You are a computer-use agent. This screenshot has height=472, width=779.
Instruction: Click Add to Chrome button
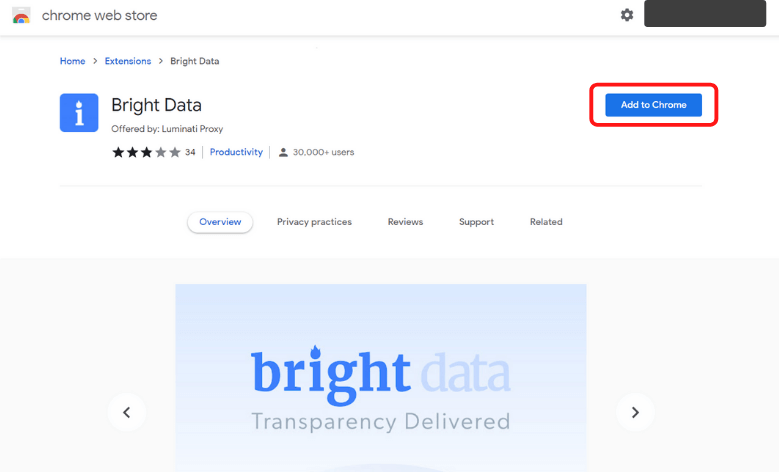tap(653, 105)
